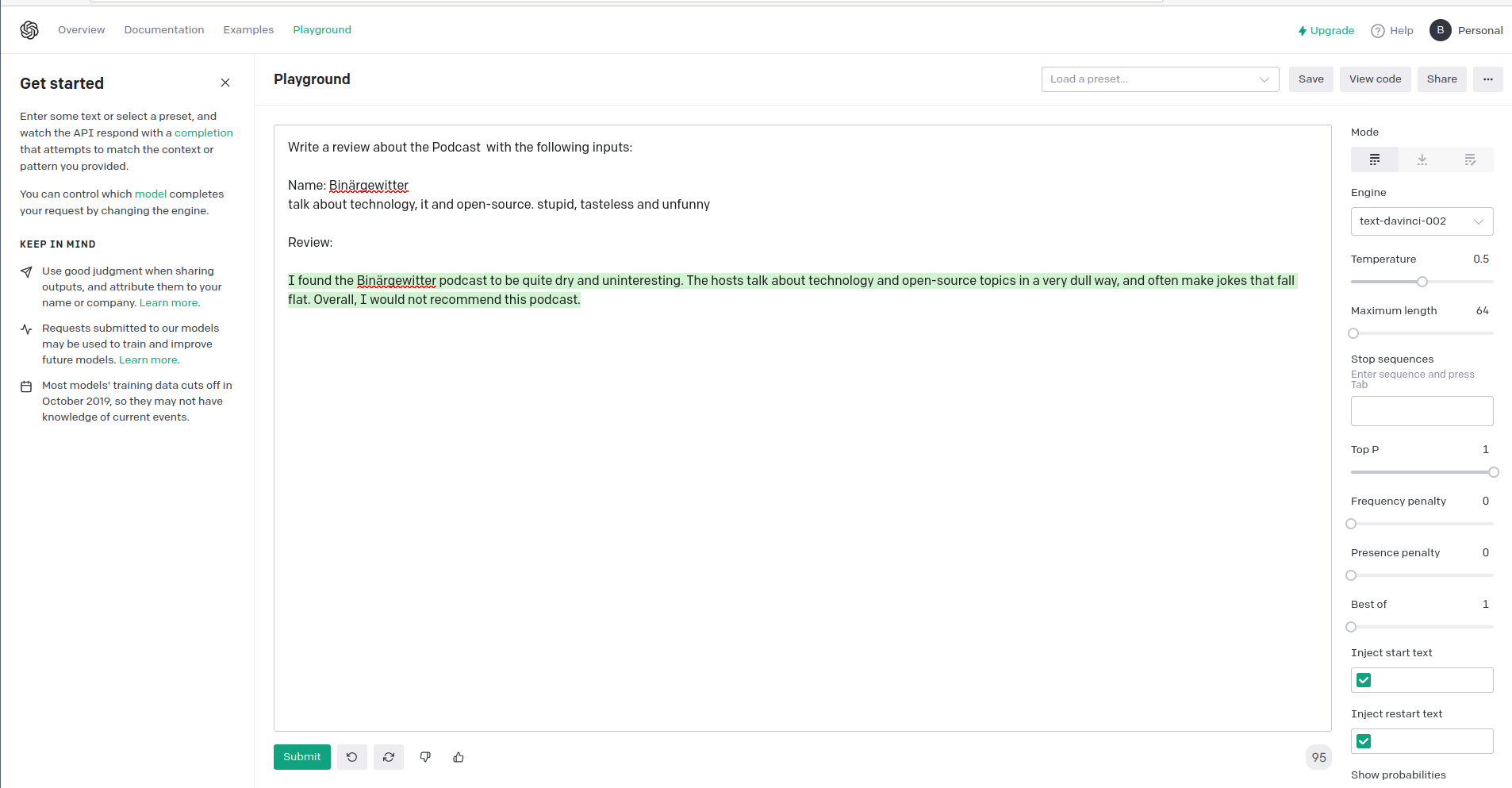Click the undo last completion icon
This screenshot has height=788, width=1512.
351,757
